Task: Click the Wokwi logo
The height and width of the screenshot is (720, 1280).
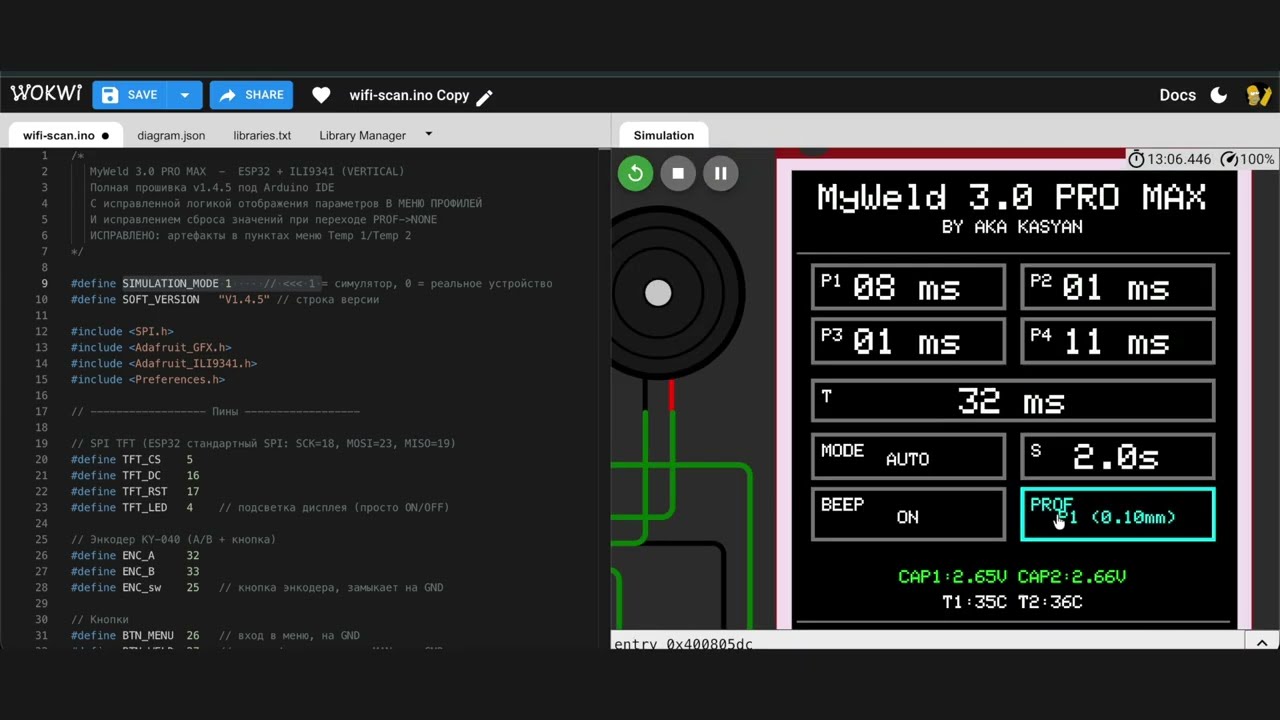Action: (46, 94)
